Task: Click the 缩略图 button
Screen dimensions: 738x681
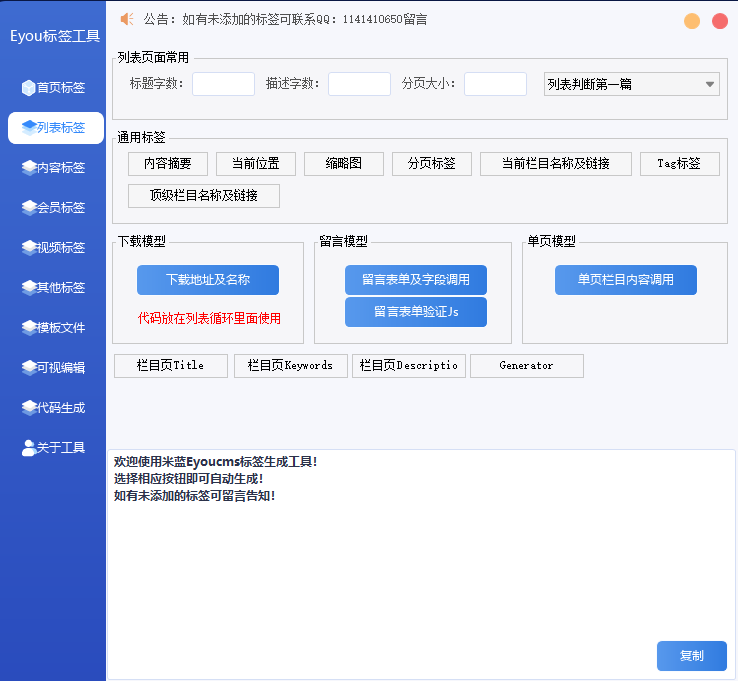Action: pos(344,164)
